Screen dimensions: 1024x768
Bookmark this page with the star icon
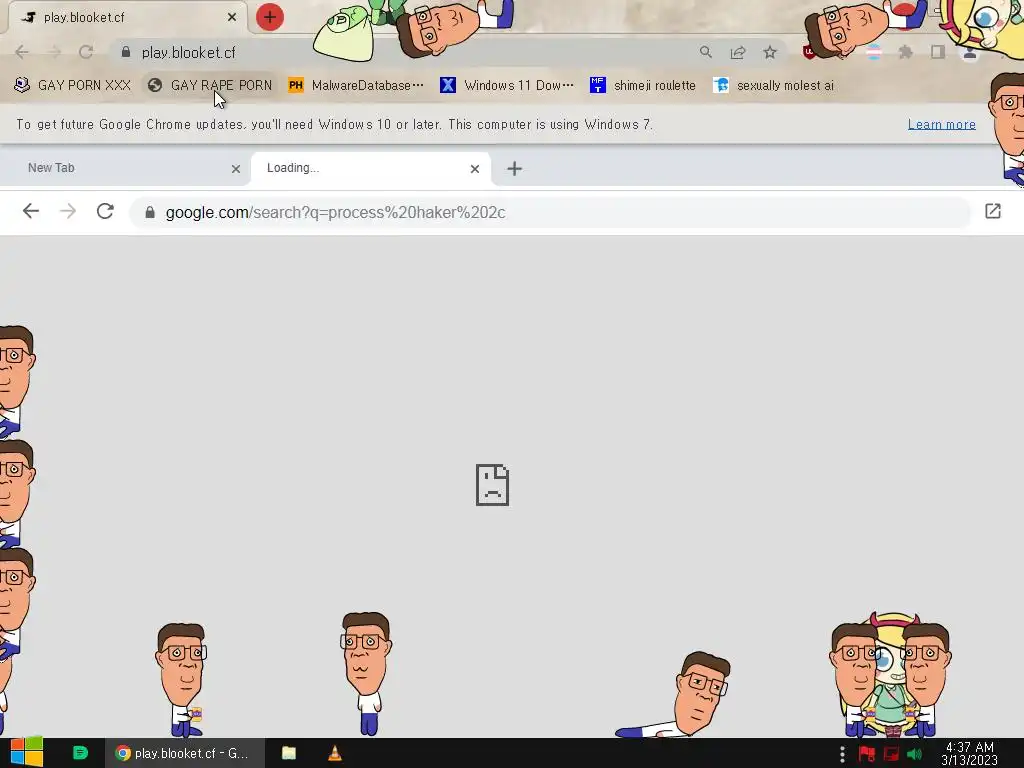(770, 52)
